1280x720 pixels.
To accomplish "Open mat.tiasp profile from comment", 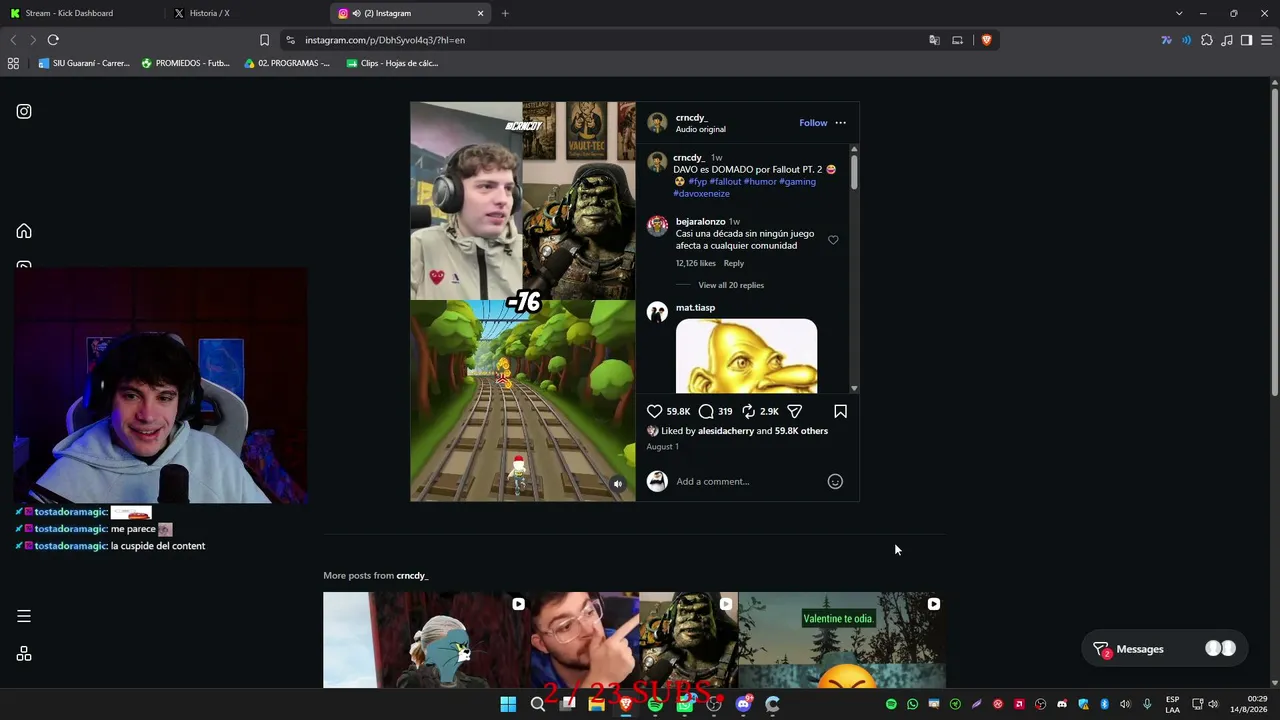I will 695,307.
